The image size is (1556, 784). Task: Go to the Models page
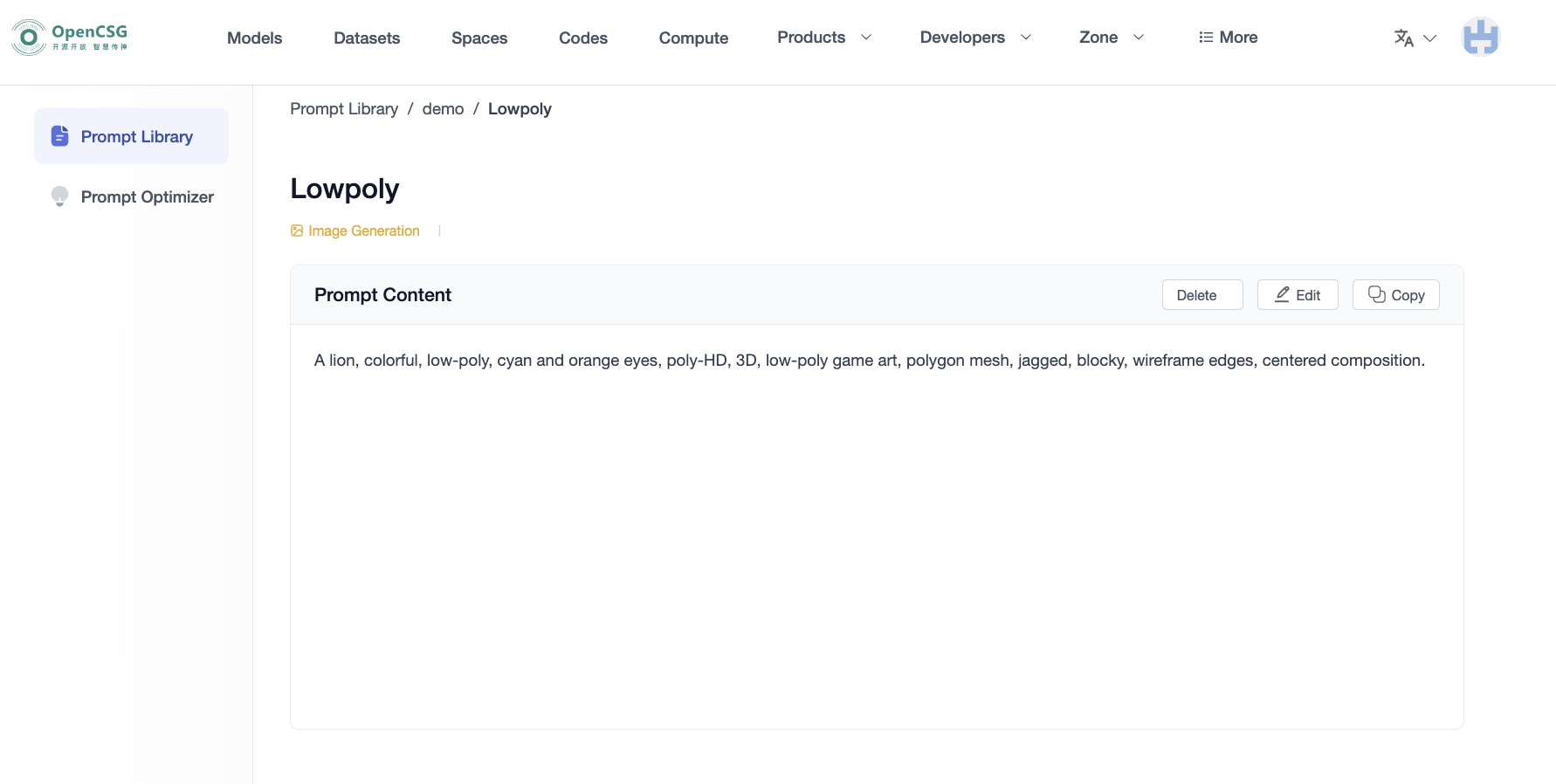[x=254, y=38]
